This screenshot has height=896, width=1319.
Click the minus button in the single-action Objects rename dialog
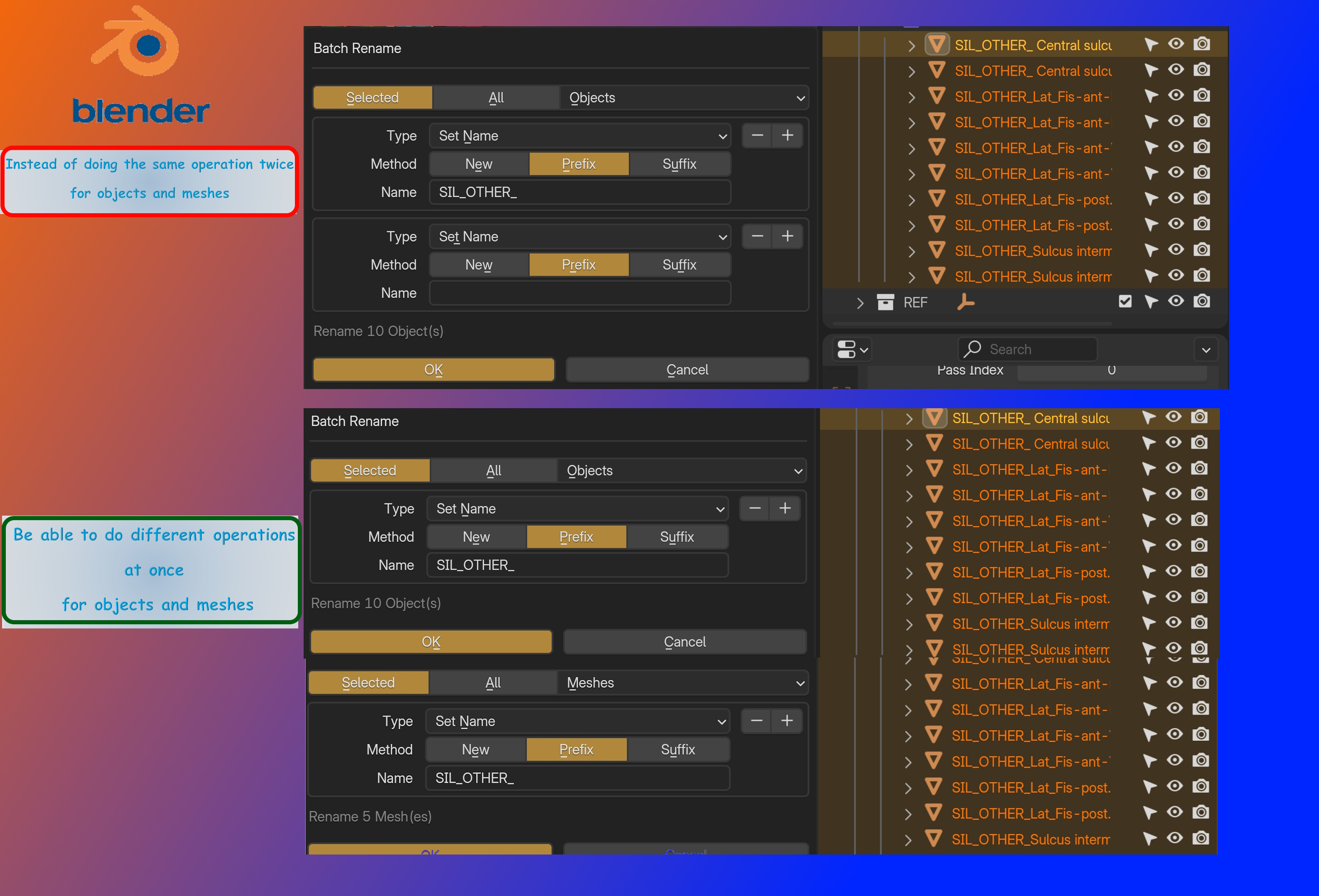pyautogui.click(x=755, y=509)
